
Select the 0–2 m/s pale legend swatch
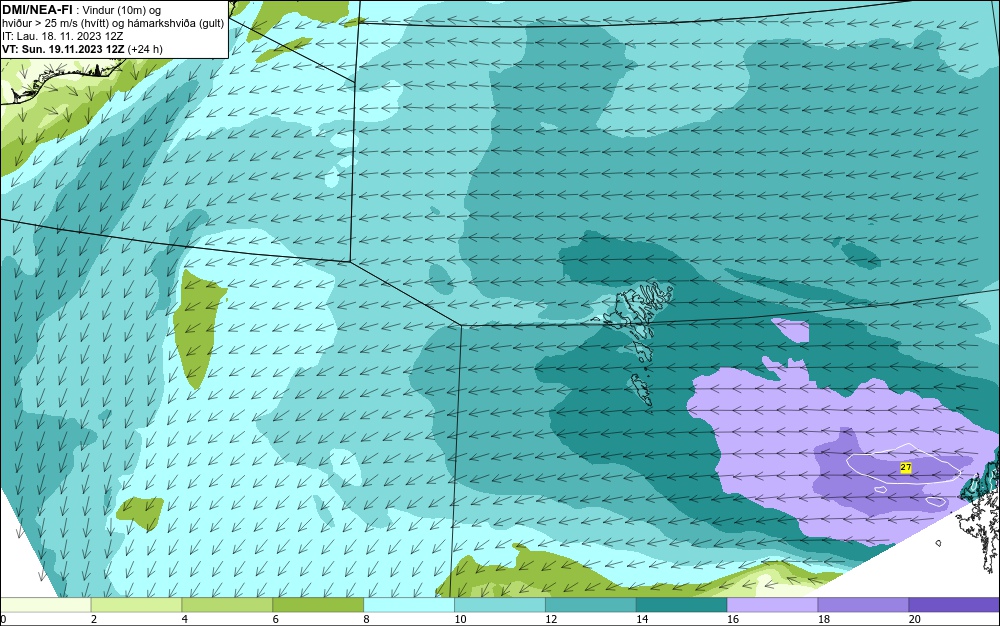(x=46, y=604)
